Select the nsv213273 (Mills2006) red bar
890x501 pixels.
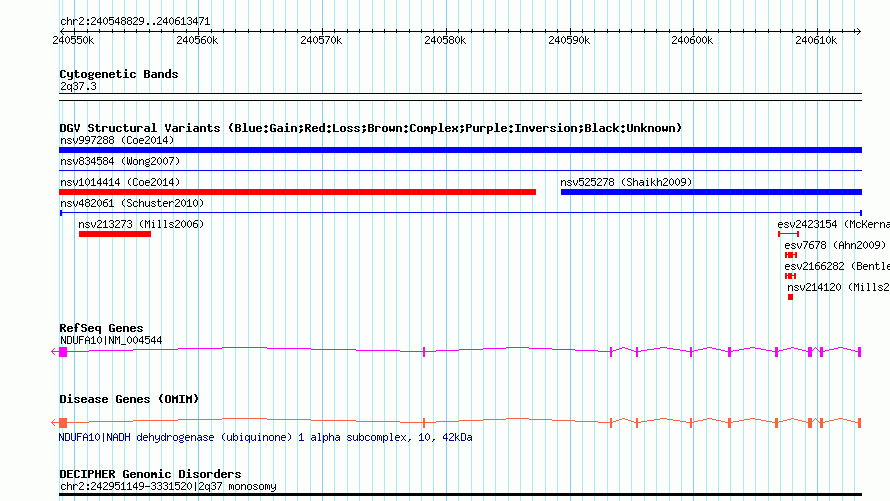[115, 234]
